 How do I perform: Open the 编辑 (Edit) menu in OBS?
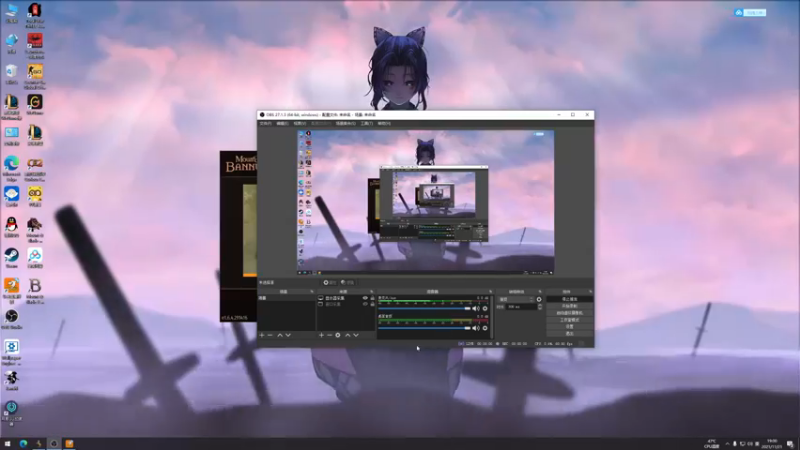pos(282,123)
